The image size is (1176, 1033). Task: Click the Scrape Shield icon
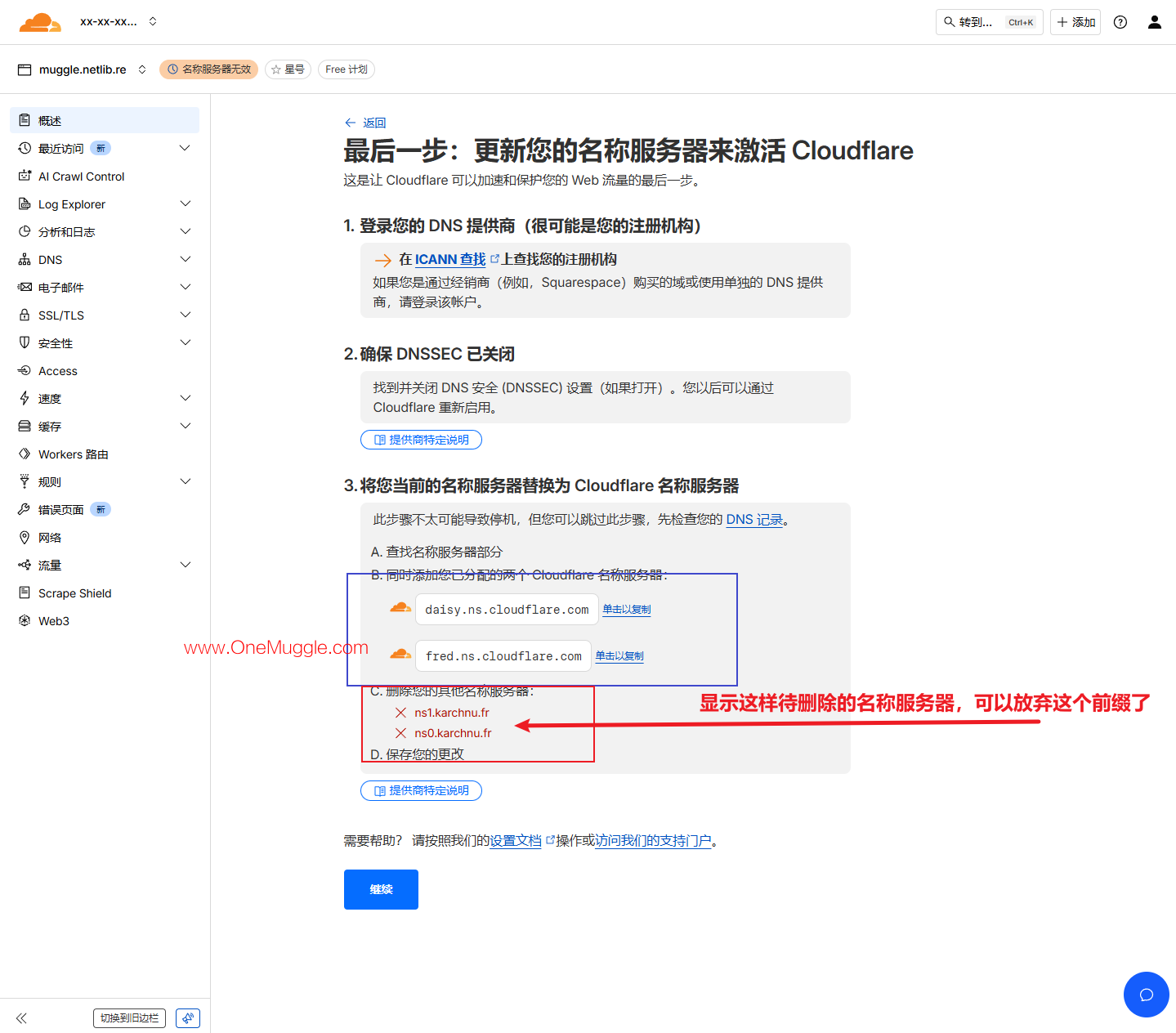(x=25, y=593)
